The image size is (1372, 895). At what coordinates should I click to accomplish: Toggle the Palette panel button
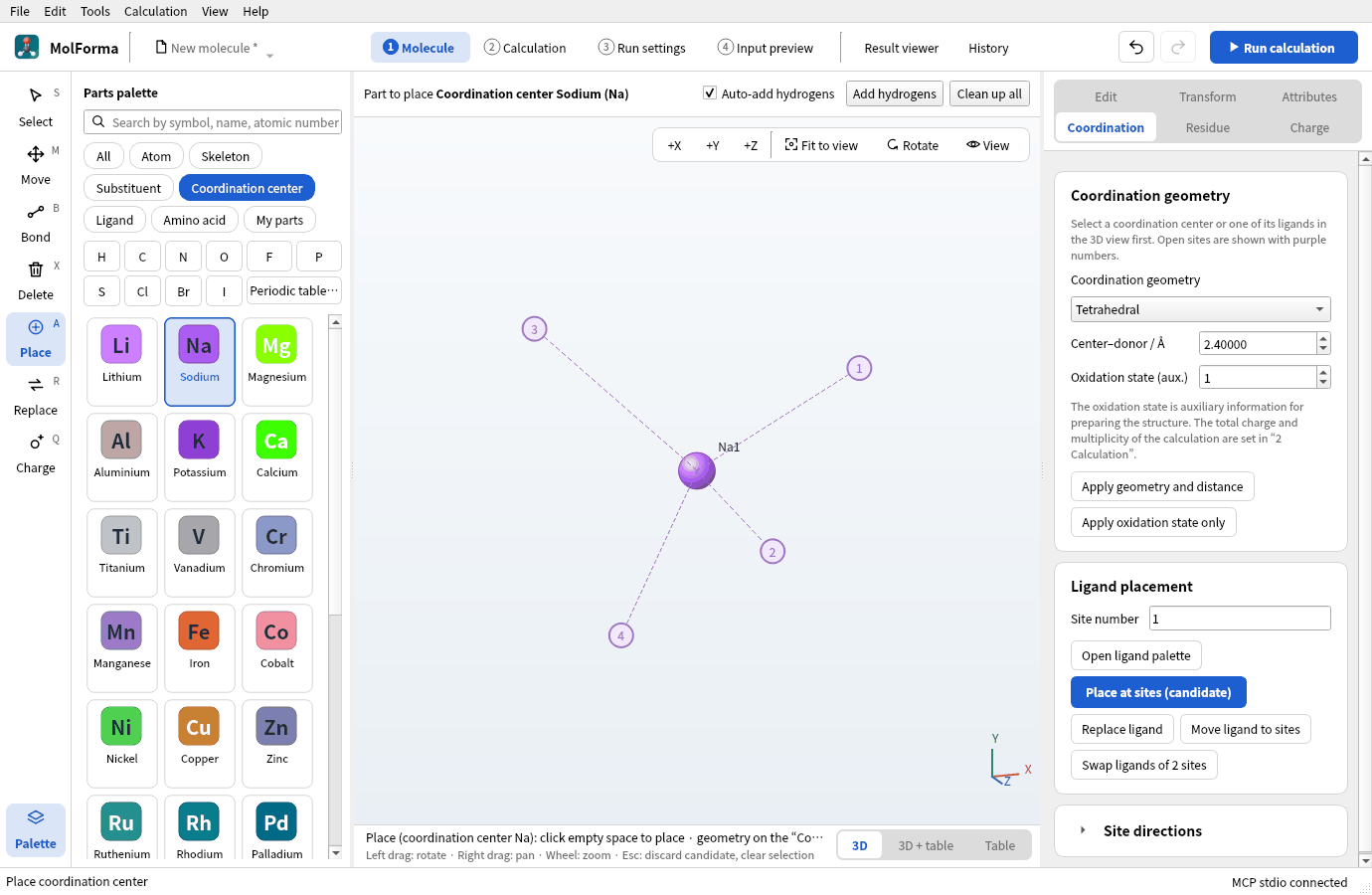pyautogui.click(x=36, y=829)
